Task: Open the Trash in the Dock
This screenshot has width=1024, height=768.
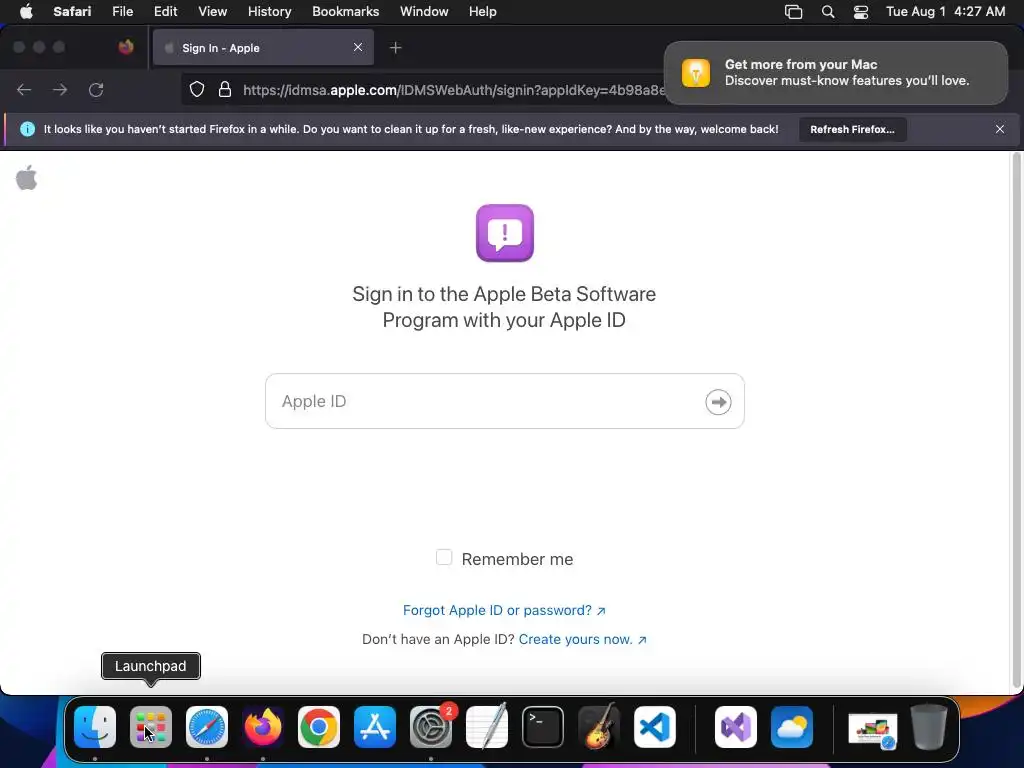Action: pos(929,727)
